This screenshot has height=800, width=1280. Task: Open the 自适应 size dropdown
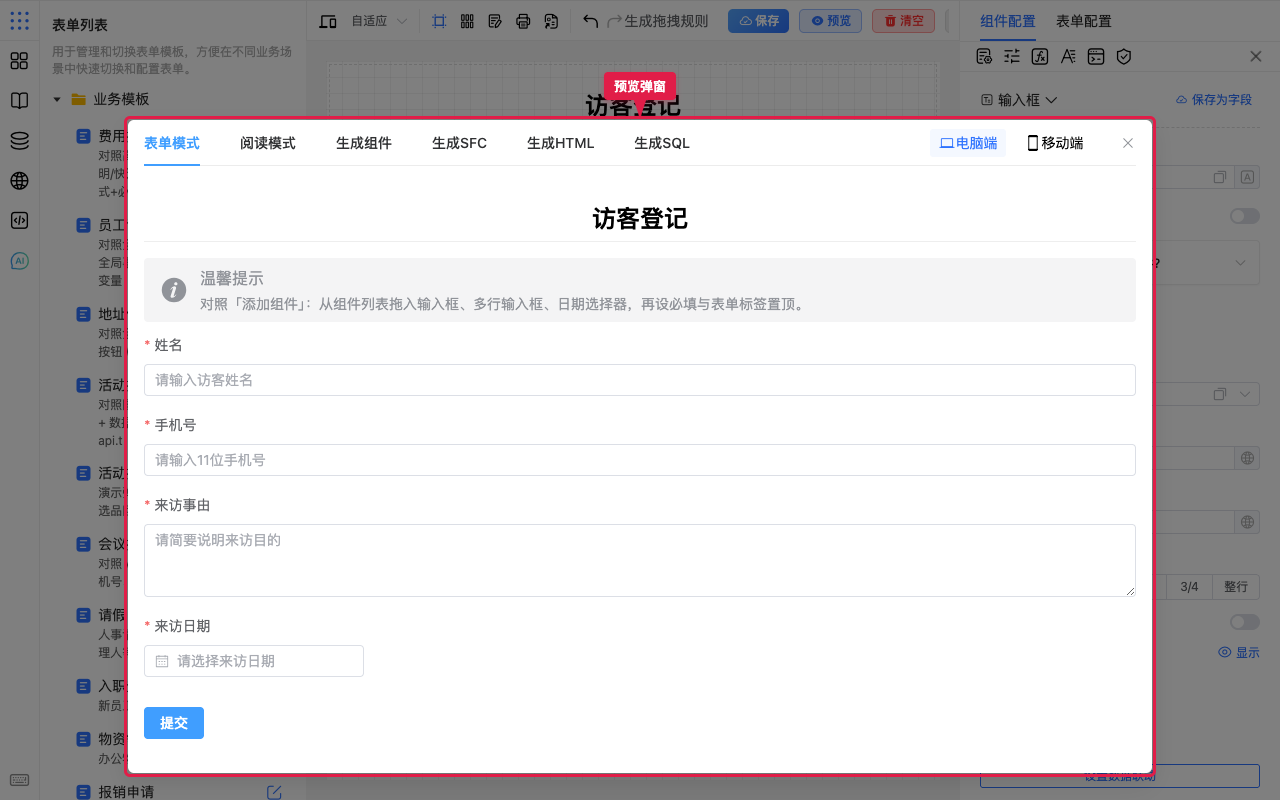379,21
